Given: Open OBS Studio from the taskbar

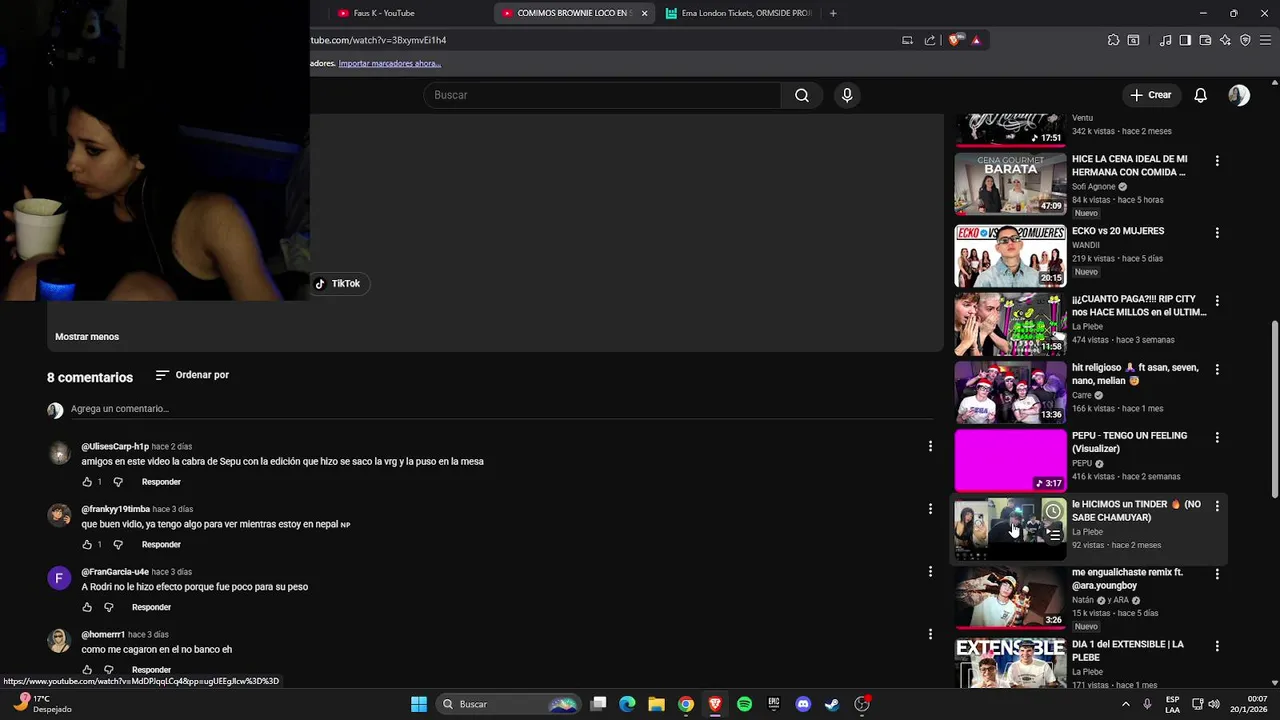Looking at the screenshot, I should point(862,704).
